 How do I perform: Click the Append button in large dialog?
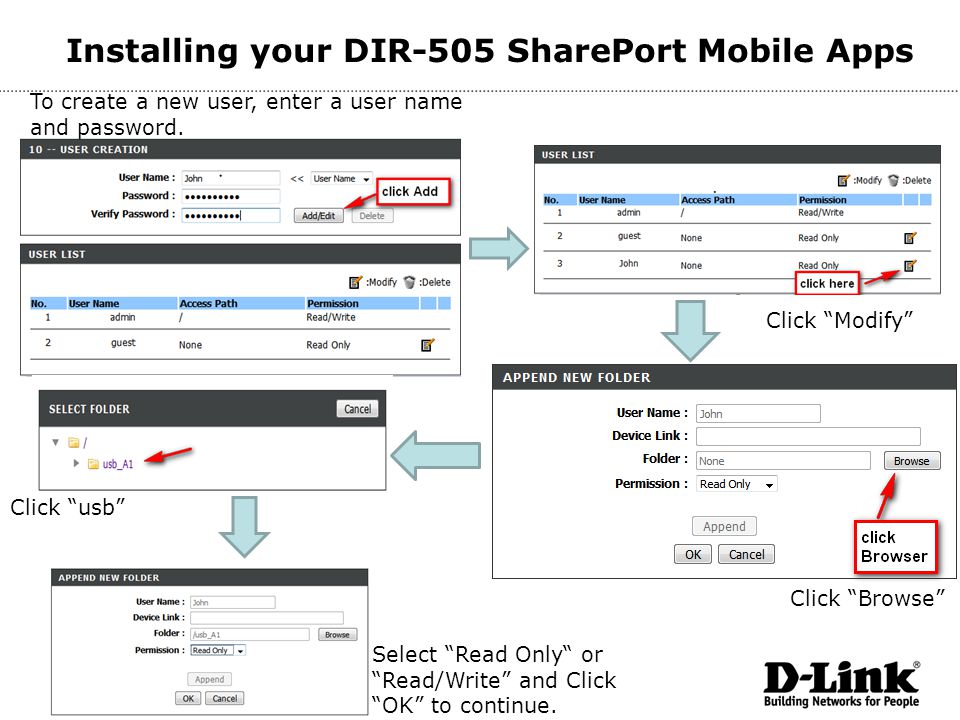pos(724,527)
